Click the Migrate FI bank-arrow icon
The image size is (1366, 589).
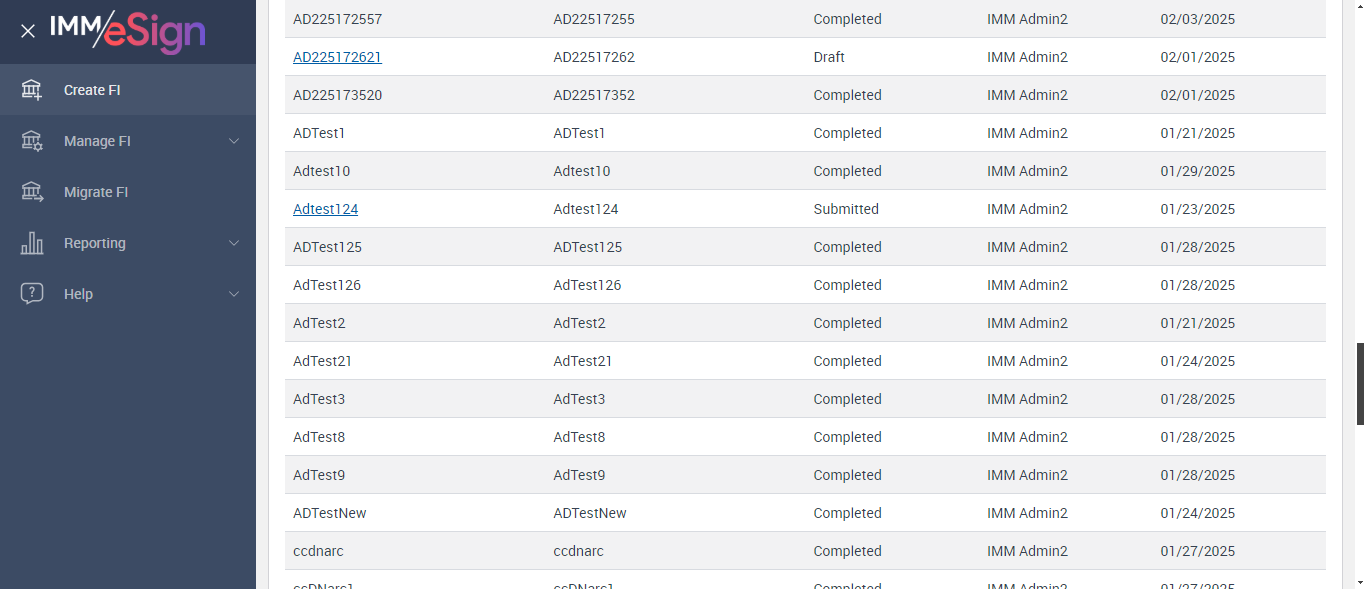click(x=32, y=192)
